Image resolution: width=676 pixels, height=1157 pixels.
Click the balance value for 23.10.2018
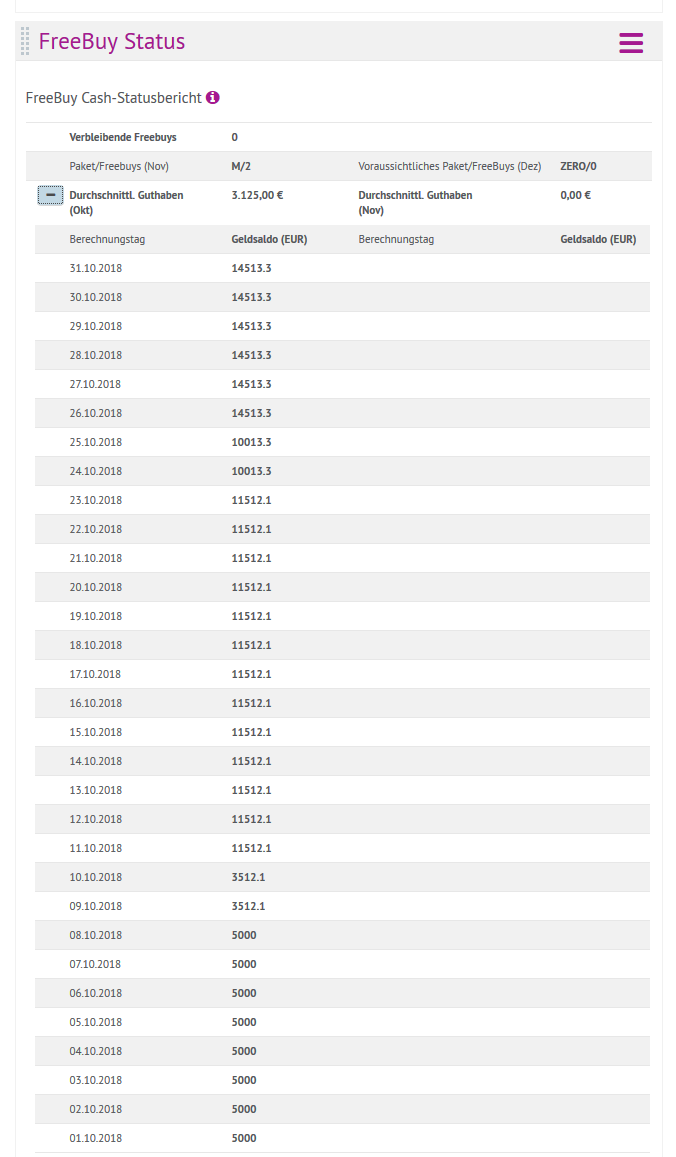[251, 500]
